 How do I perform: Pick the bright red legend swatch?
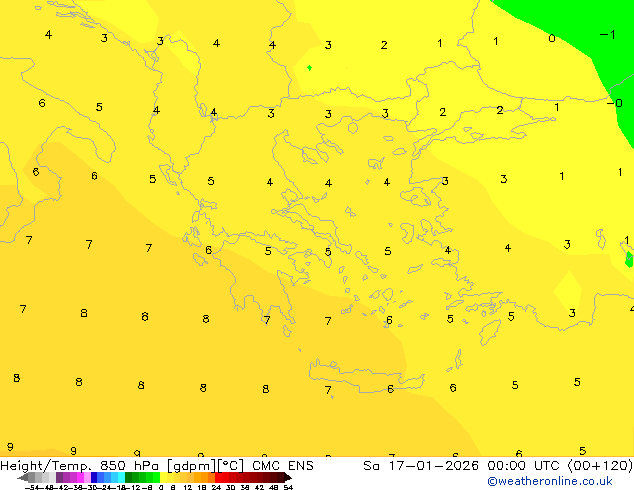(218, 477)
